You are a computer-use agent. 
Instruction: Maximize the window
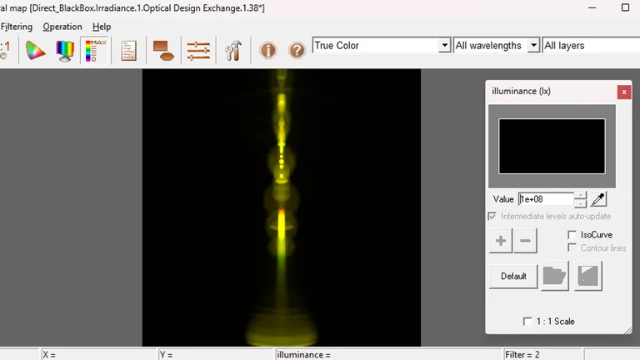(625, 8)
